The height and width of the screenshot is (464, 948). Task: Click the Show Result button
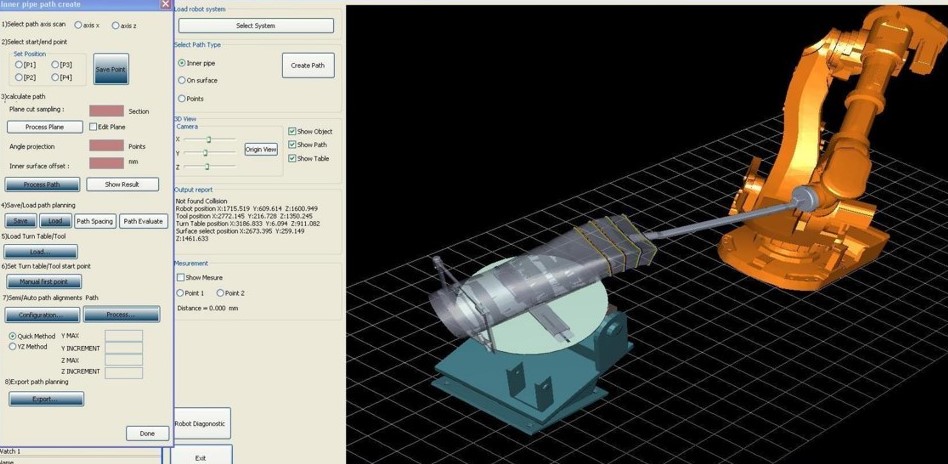pyautogui.click(x=122, y=184)
